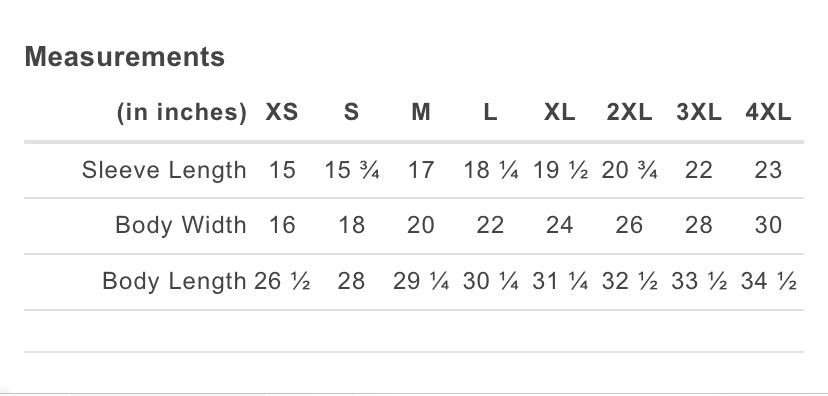Click the Measurements heading
828x396 pixels.
[125, 56]
